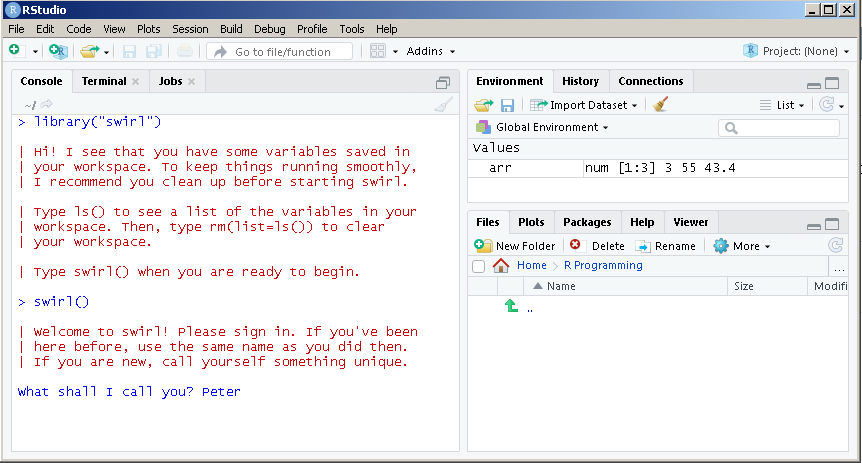Viewport: 862px width, 463px height.
Task: Click Save workspace disk icon
Action: pyautogui.click(x=507, y=105)
